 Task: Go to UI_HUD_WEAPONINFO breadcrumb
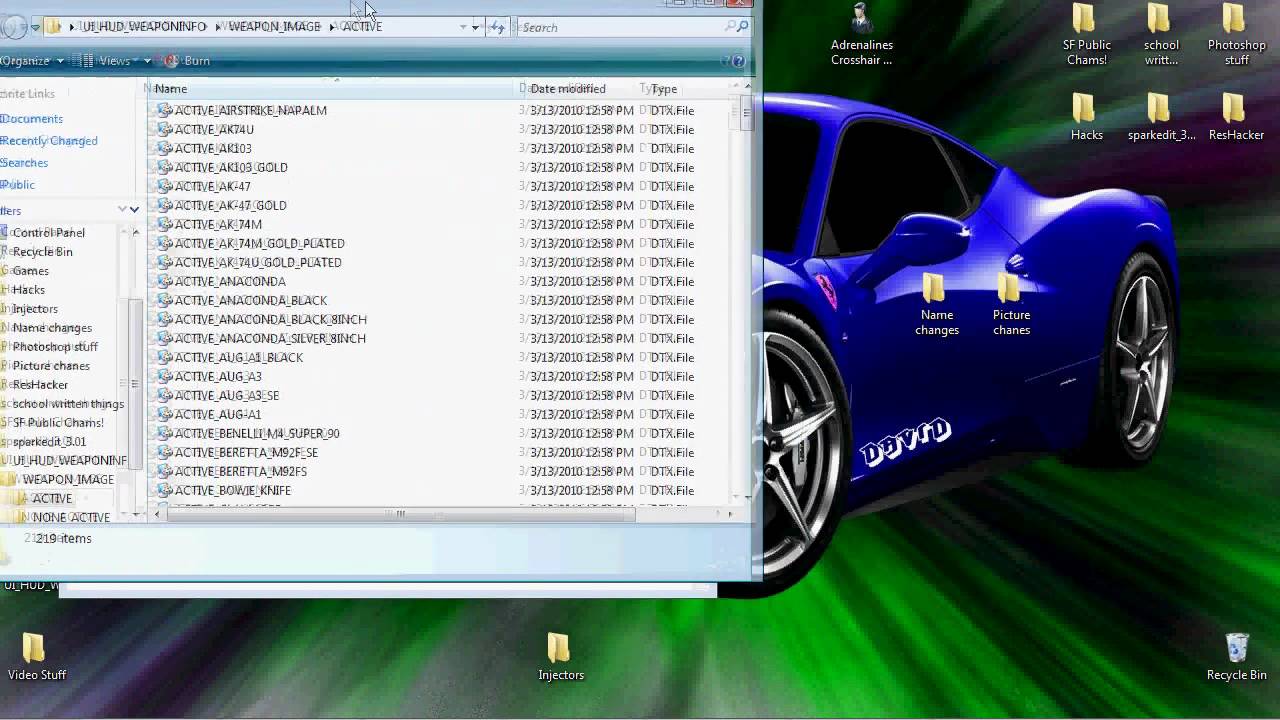point(144,27)
